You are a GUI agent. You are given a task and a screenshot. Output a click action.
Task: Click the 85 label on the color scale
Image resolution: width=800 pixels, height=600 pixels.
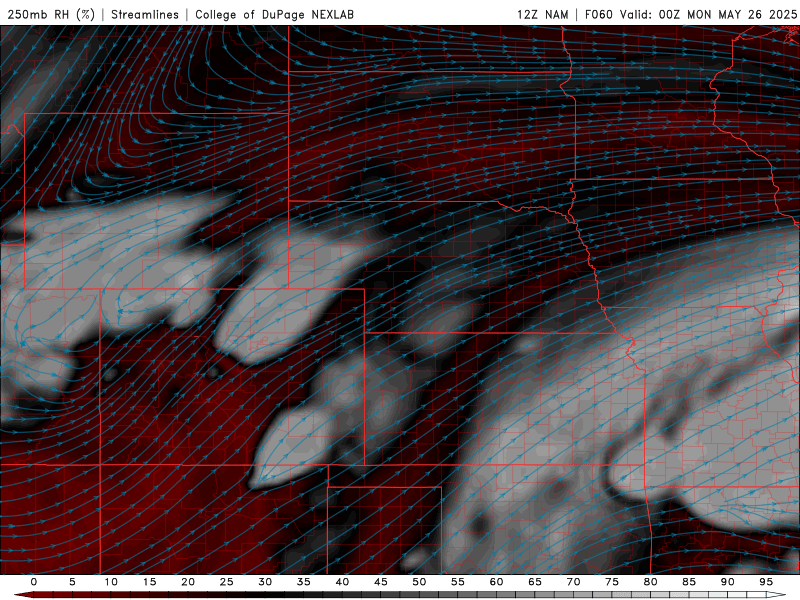tap(689, 582)
